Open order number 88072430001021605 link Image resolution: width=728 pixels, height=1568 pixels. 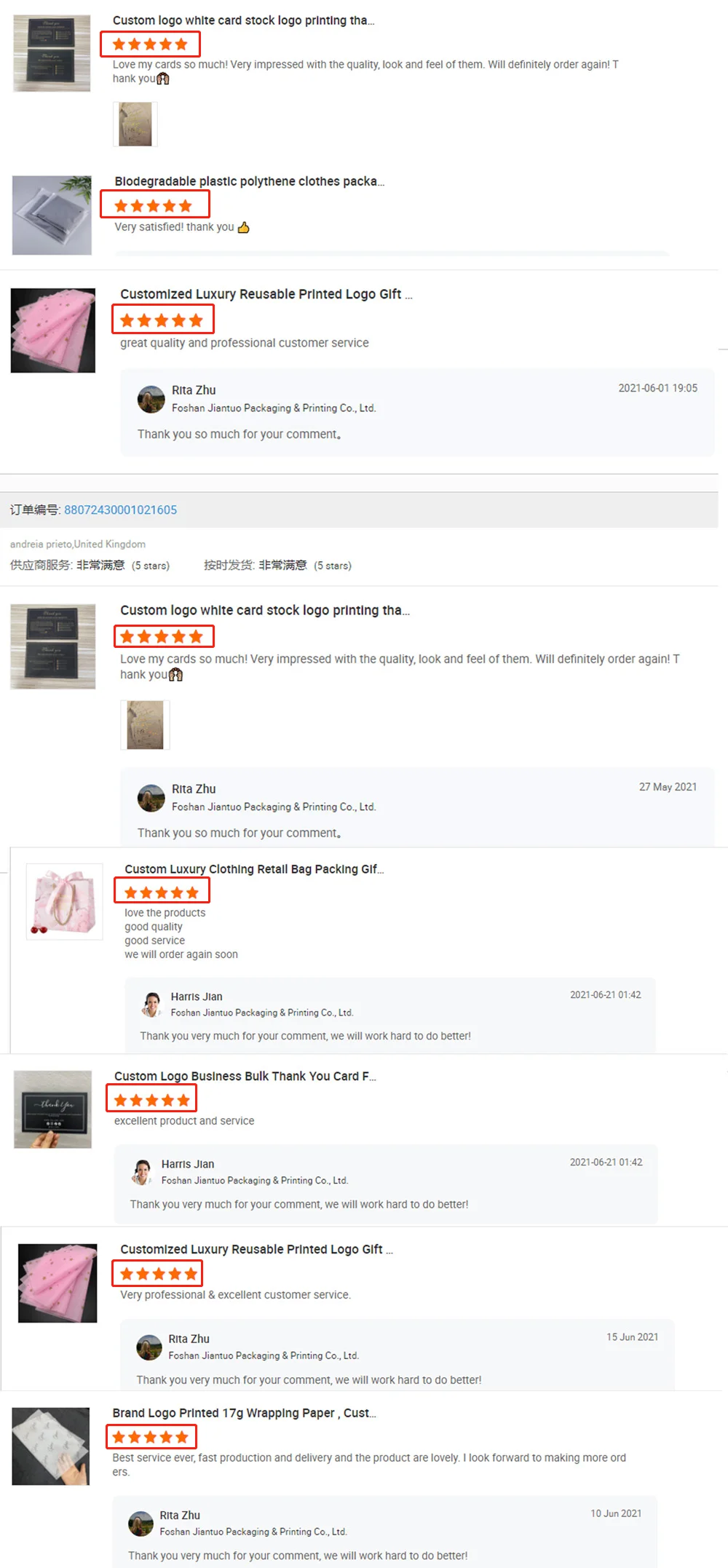click(x=120, y=510)
